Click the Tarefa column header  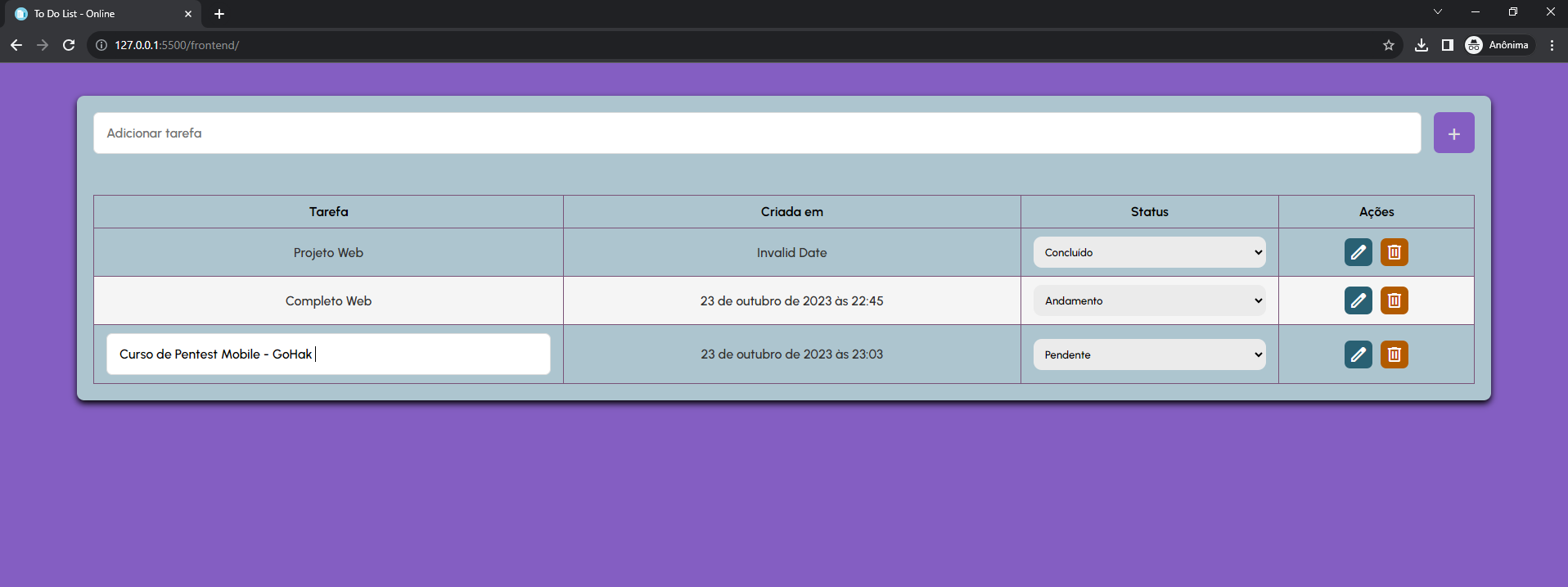click(328, 211)
